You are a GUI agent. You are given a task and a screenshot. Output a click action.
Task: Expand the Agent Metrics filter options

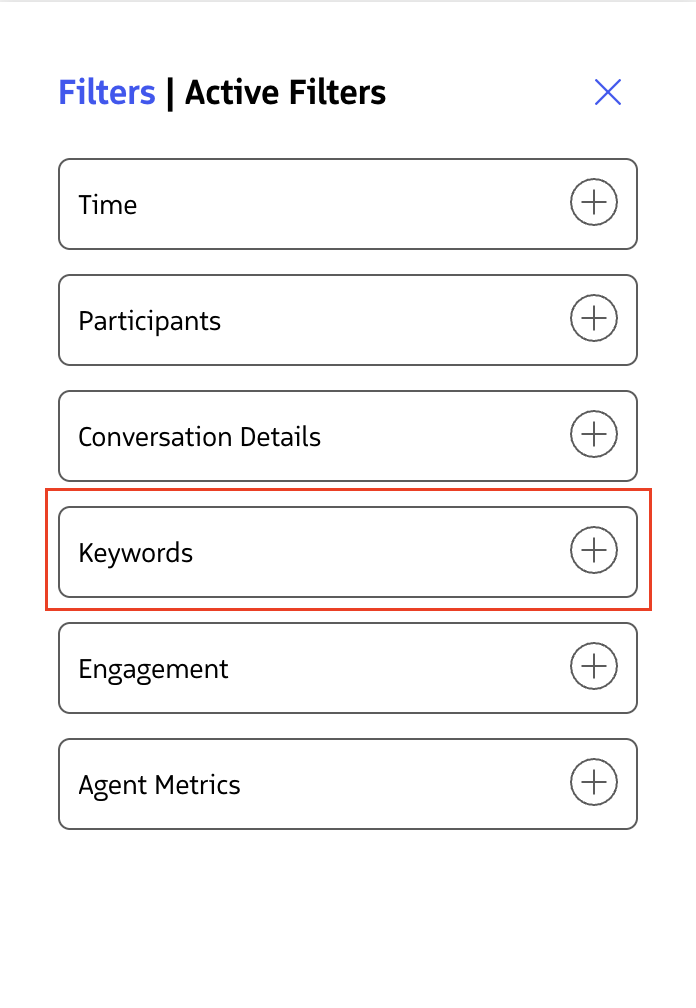pos(348,783)
